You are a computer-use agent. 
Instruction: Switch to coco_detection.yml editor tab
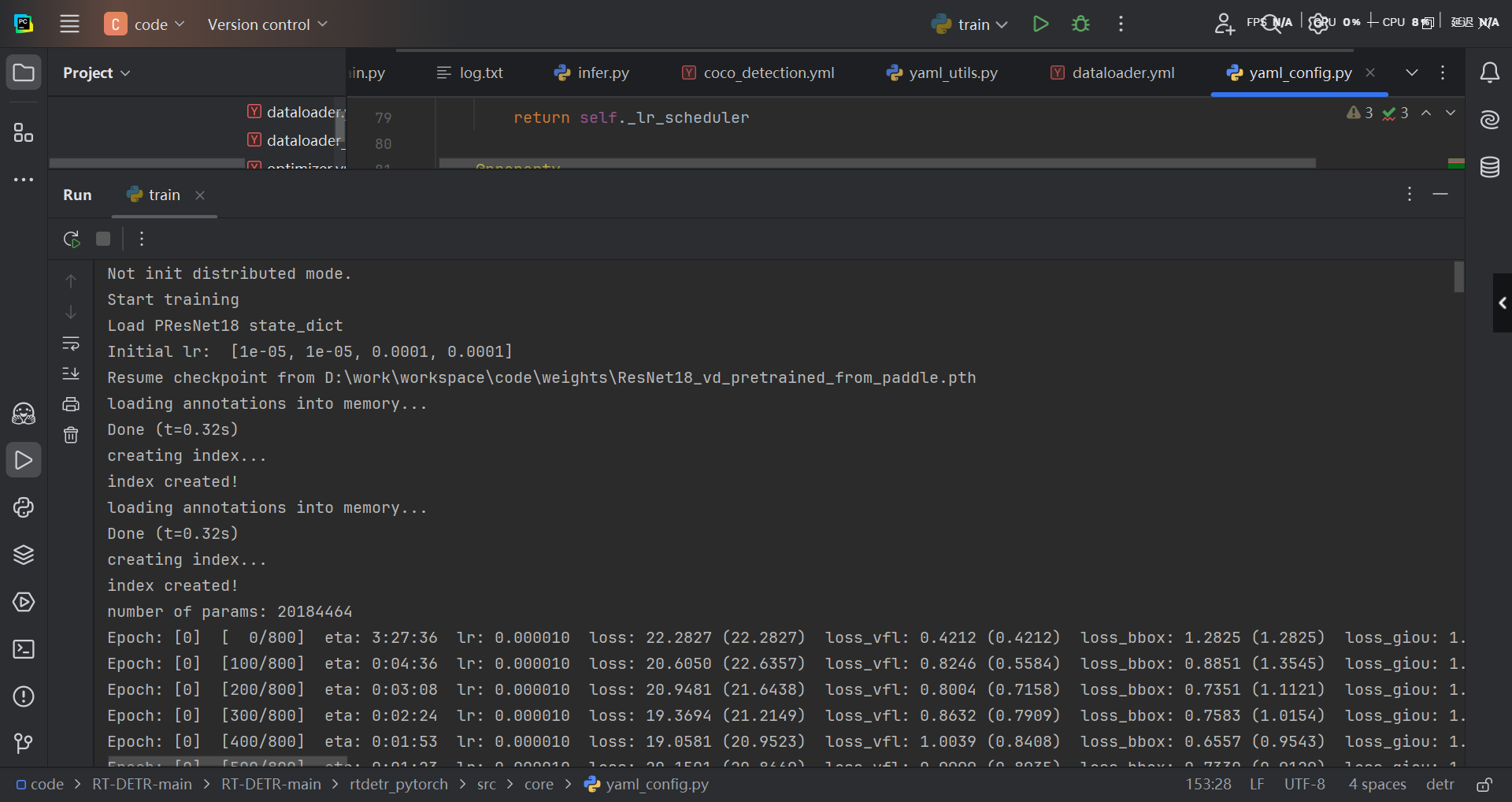point(758,72)
